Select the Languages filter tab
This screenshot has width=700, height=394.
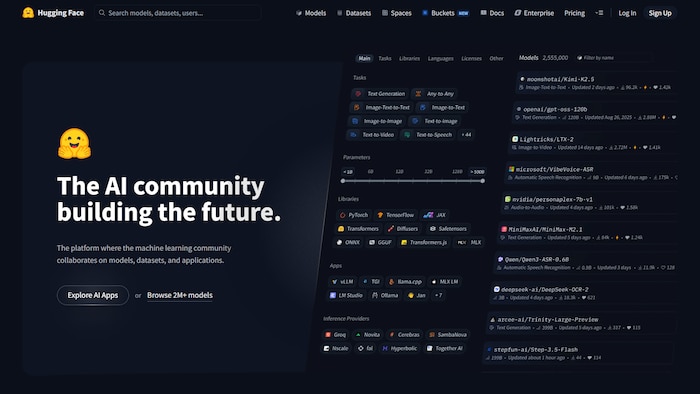(441, 58)
